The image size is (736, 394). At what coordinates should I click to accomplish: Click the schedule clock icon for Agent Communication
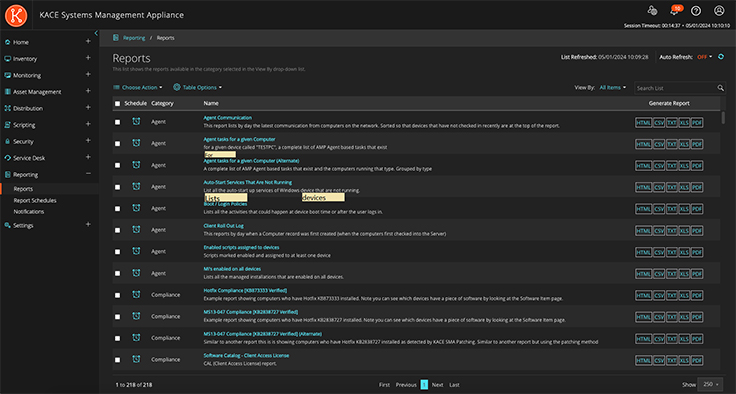coord(136,122)
